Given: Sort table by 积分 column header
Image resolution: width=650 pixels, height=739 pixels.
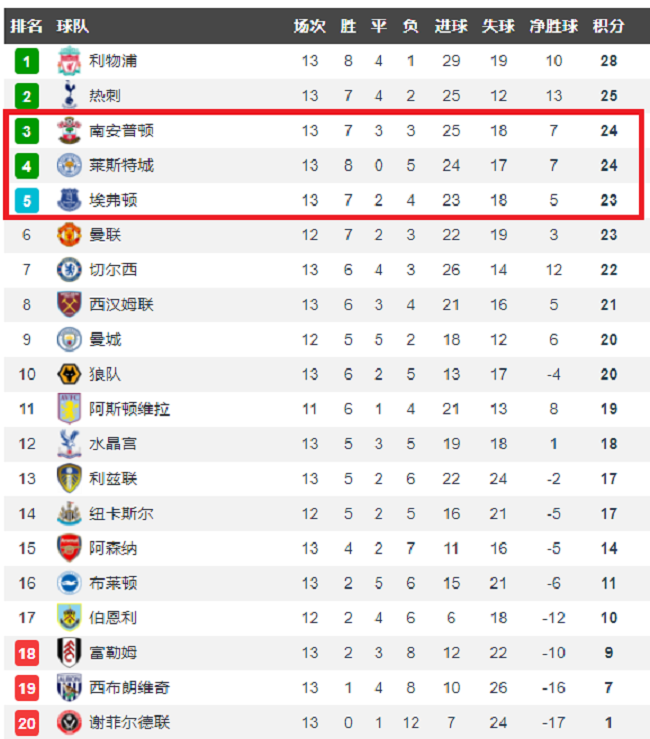Looking at the screenshot, I should pos(609,26).
